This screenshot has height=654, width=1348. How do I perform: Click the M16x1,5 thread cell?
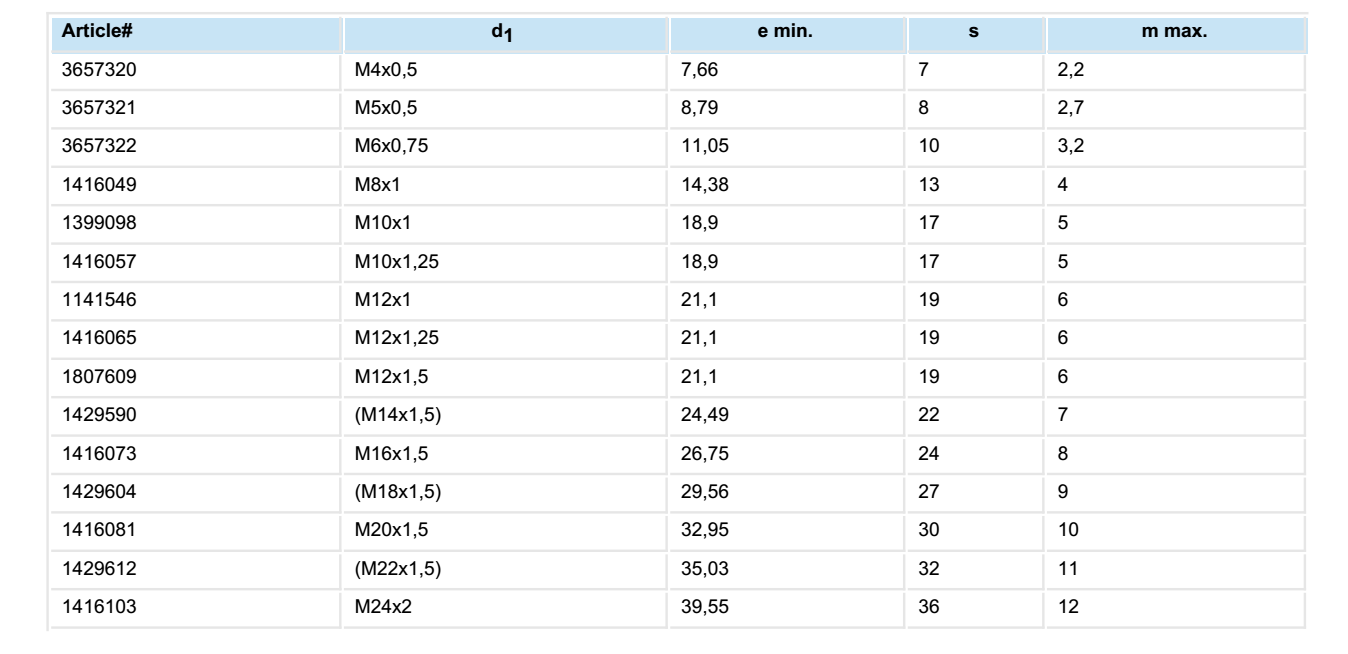(390, 453)
